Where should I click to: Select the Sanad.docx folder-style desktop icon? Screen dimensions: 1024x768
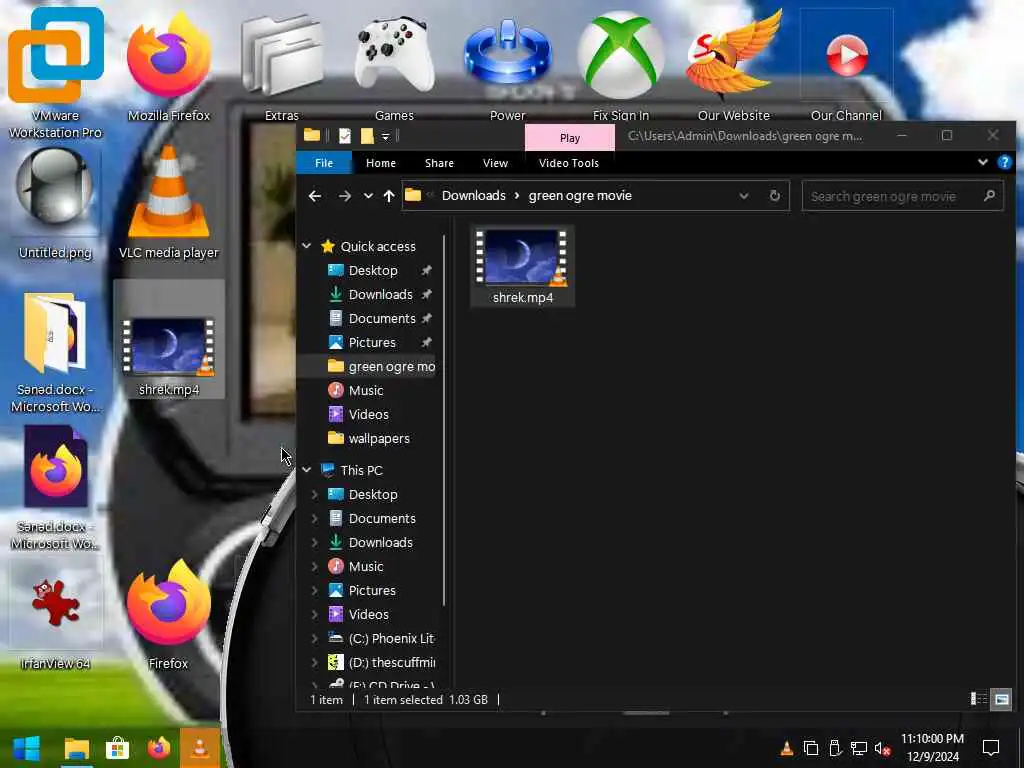click(x=56, y=353)
